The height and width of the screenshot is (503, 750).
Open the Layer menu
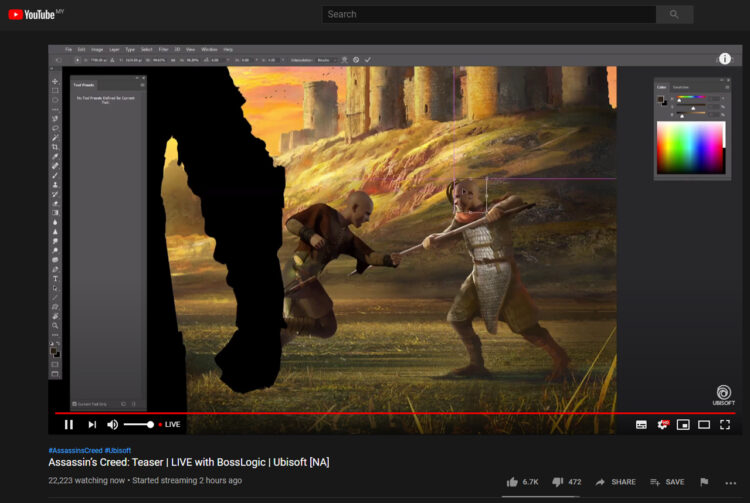[114, 49]
